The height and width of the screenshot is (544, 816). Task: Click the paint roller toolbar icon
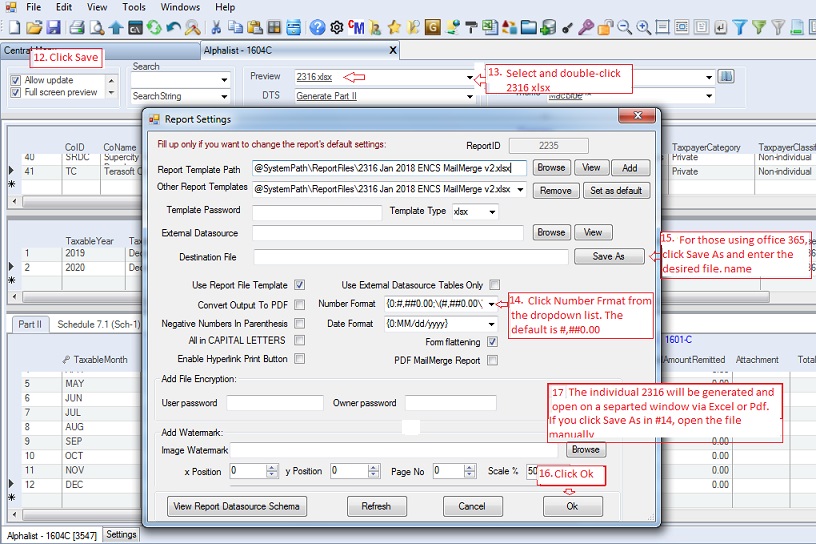click(471, 27)
